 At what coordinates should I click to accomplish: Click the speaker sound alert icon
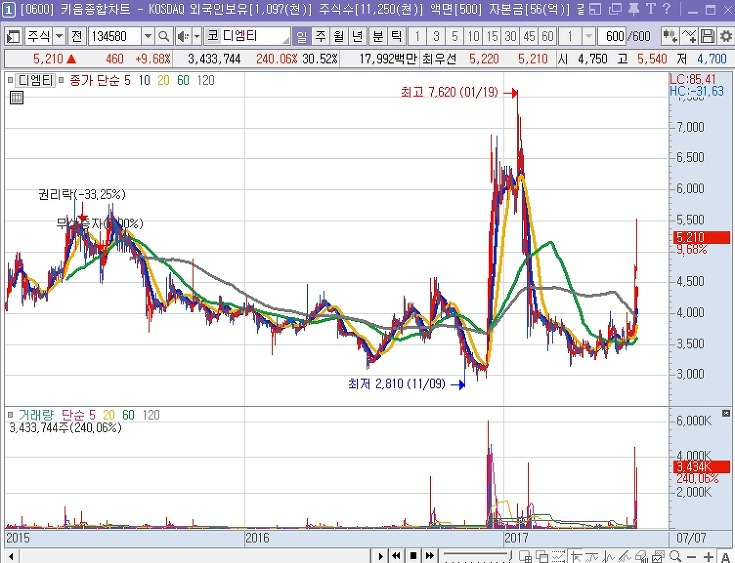point(183,36)
